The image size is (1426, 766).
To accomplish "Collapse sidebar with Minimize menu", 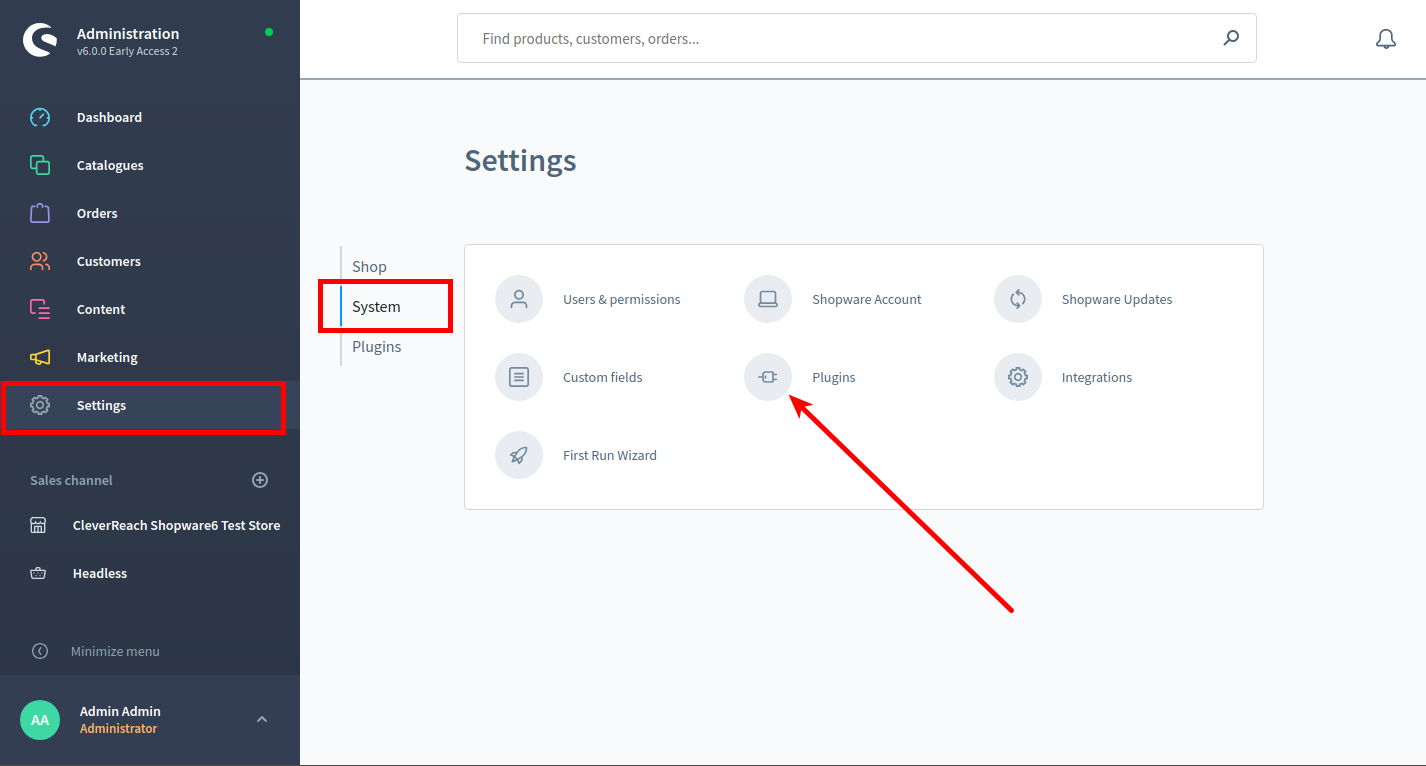I will (114, 651).
